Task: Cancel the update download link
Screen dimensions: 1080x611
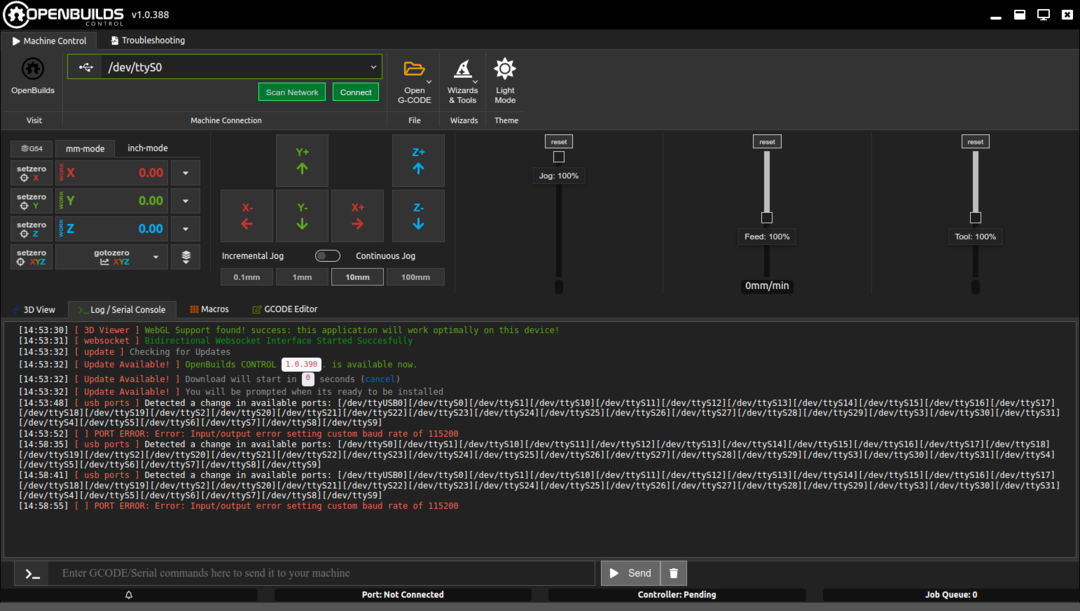Action: pos(380,379)
